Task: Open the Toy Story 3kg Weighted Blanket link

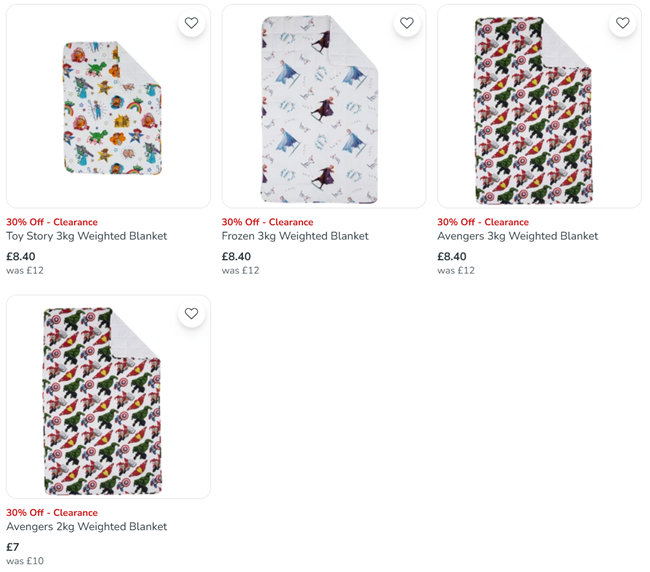Action: (87, 237)
